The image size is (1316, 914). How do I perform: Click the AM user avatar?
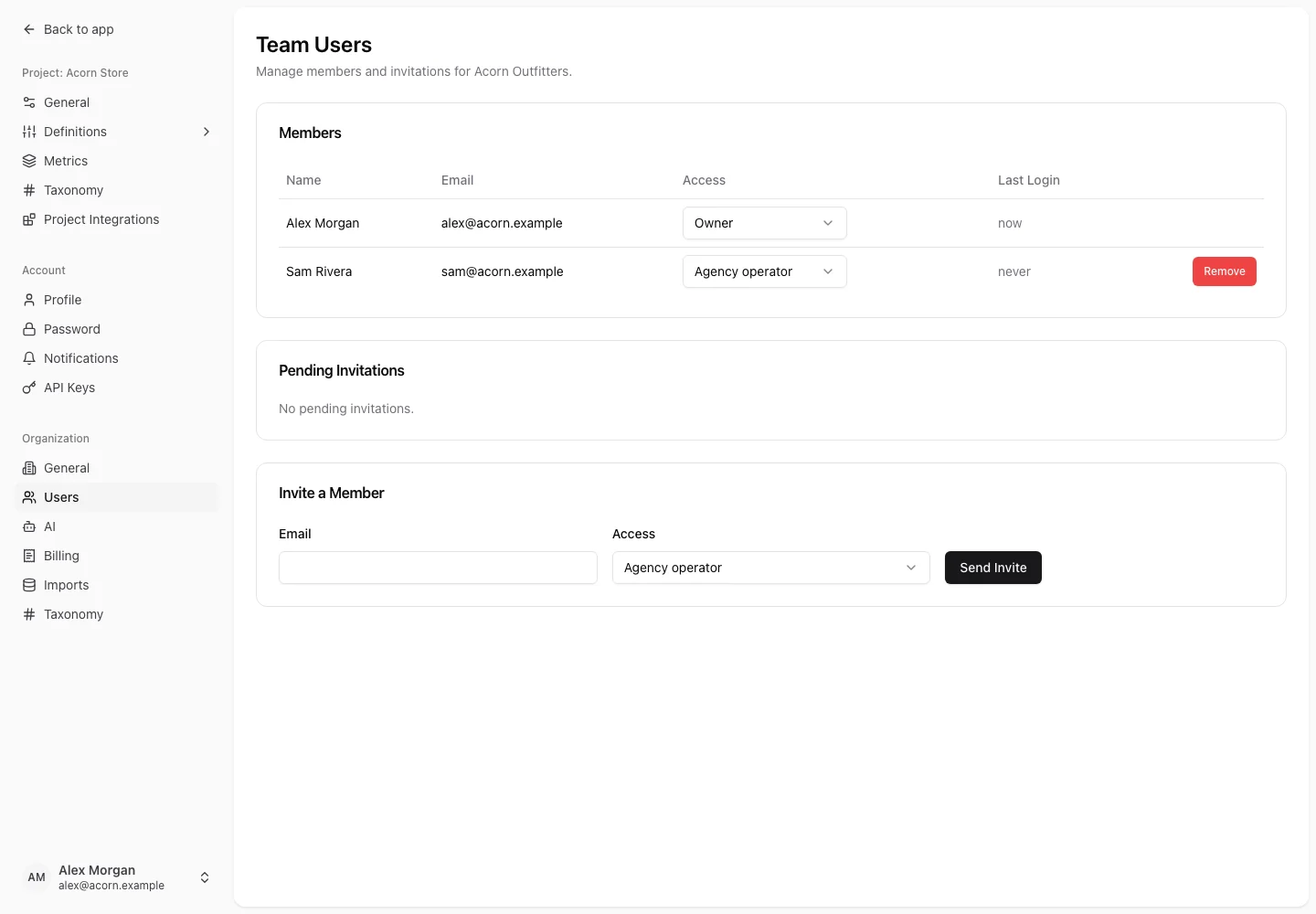37,877
